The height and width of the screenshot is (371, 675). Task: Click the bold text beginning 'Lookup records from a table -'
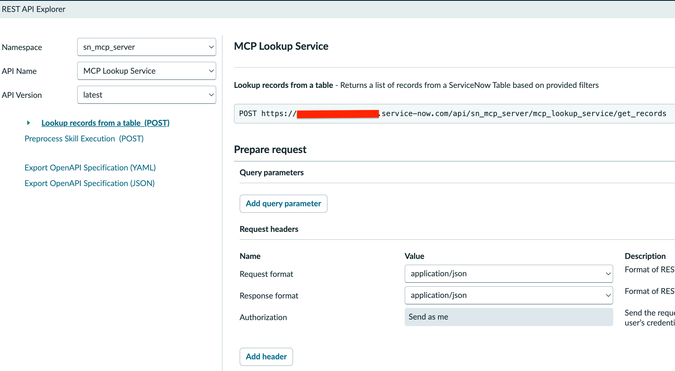pos(284,85)
